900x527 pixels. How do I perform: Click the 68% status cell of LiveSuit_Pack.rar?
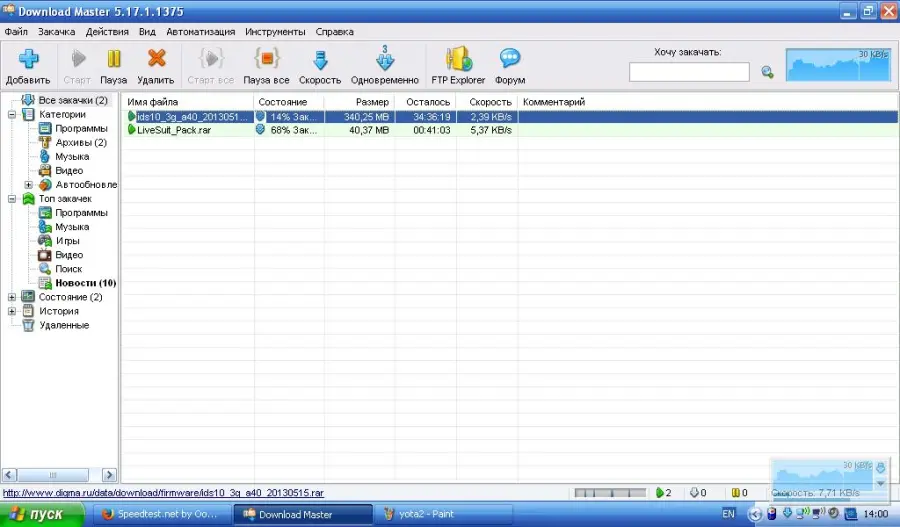tap(289, 130)
